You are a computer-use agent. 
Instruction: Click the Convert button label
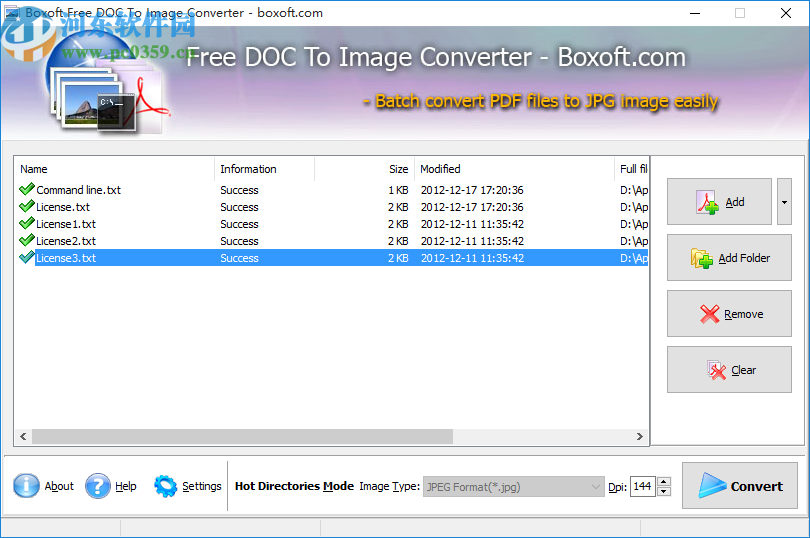pos(757,486)
